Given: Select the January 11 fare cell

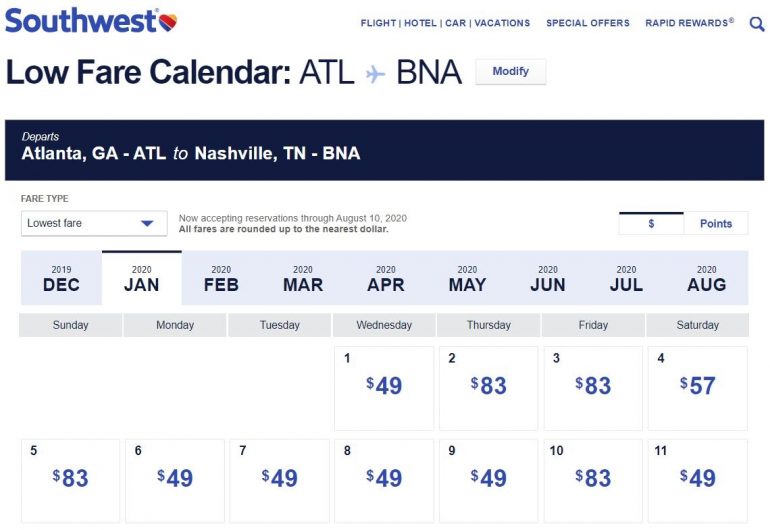Looking at the screenshot, I should [x=698, y=480].
